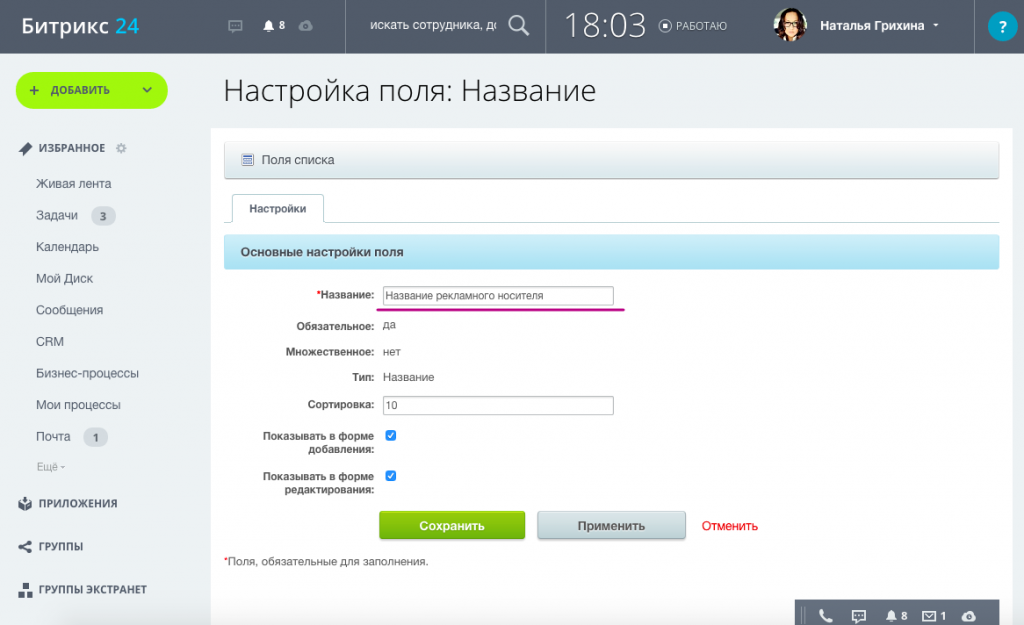The image size is (1024, 625).
Task: Click the 18:03 clock display
Action: tap(605, 26)
